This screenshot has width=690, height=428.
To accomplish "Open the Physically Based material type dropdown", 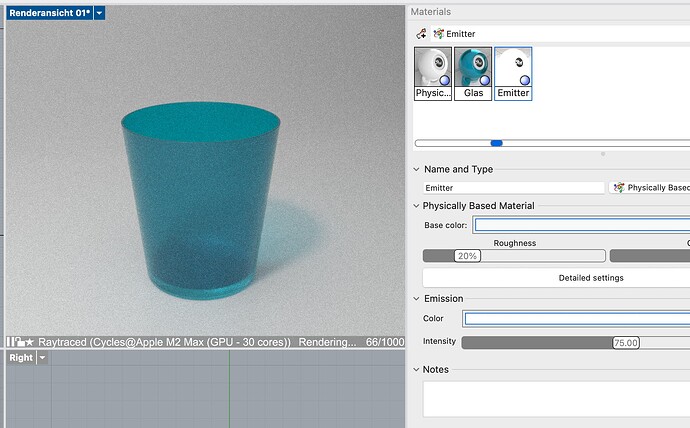I will pos(650,187).
